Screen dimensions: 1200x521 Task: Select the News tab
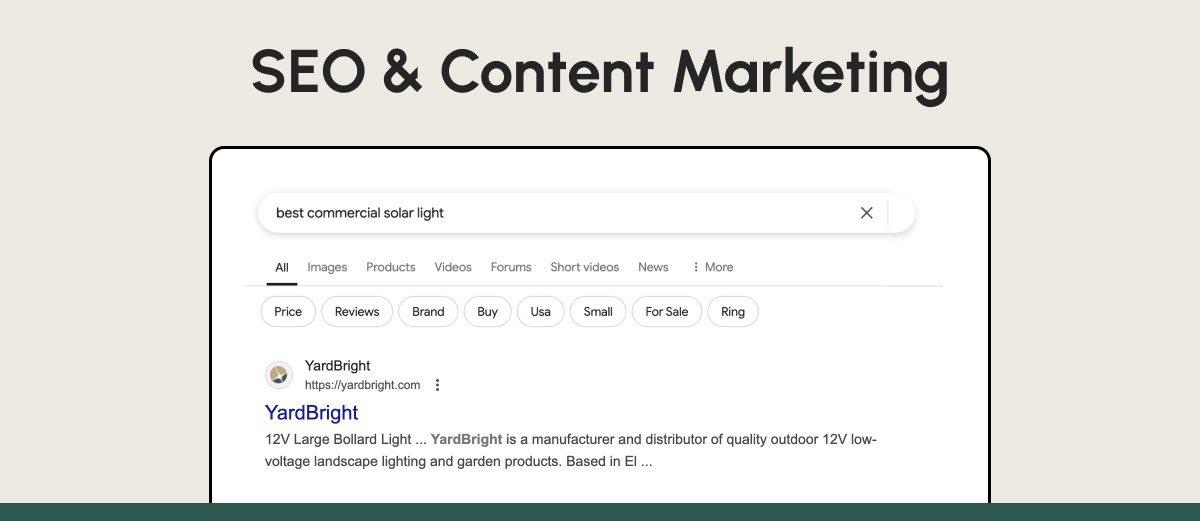[653, 267]
